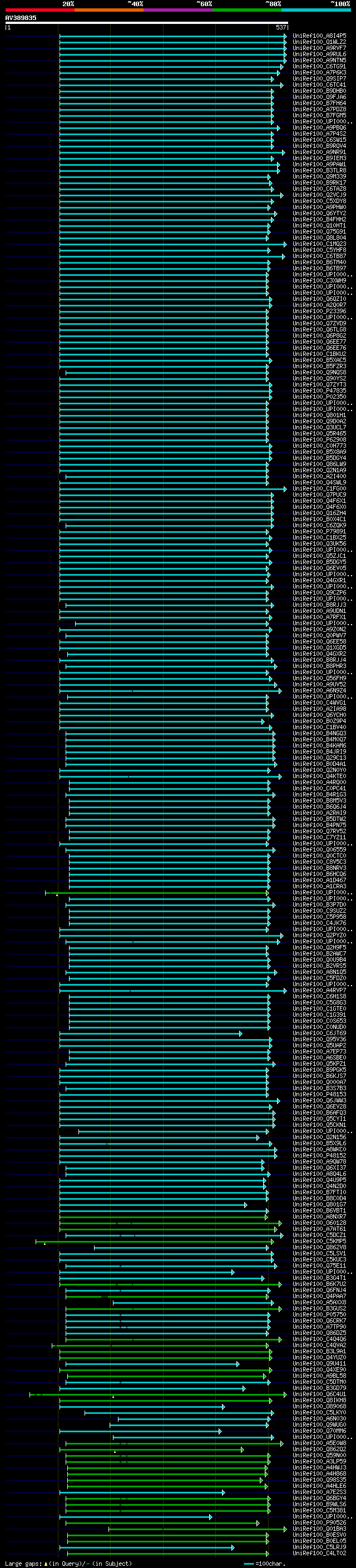Click the label UniRef100_P02350
The width and height of the screenshot is (356, 1568).
319,397
